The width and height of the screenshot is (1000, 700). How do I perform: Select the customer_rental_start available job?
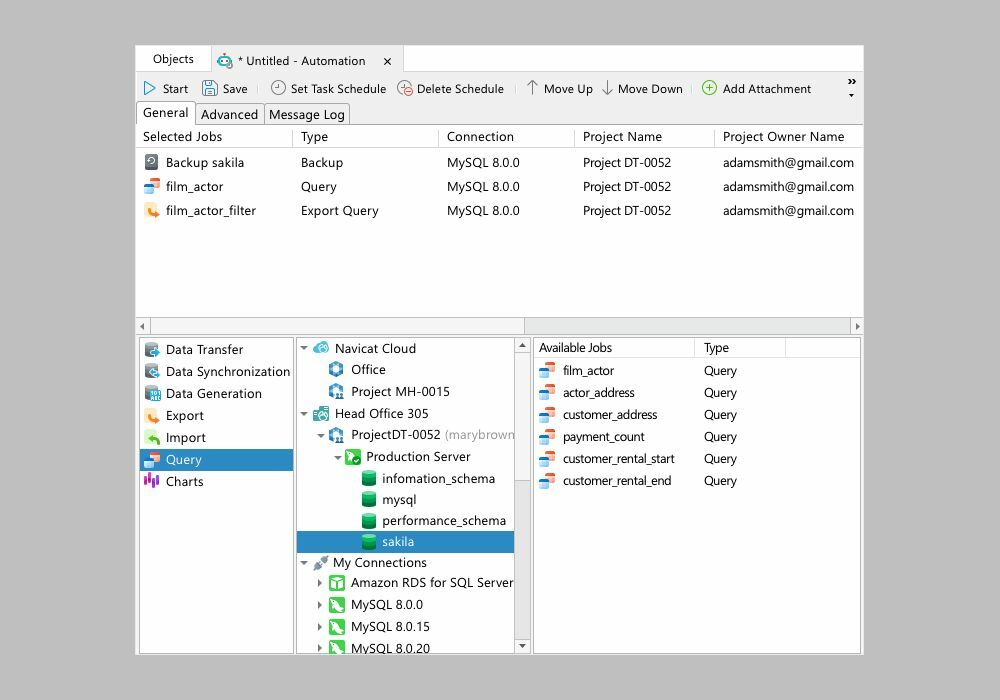point(618,458)
